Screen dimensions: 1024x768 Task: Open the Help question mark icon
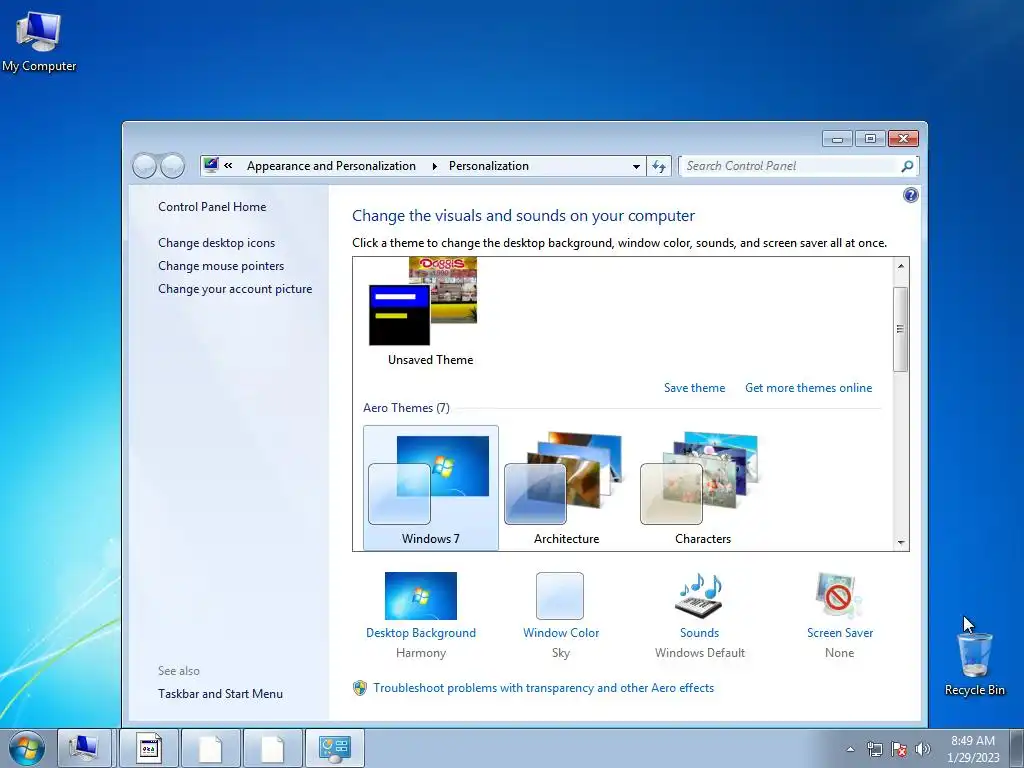pos(910,195)
